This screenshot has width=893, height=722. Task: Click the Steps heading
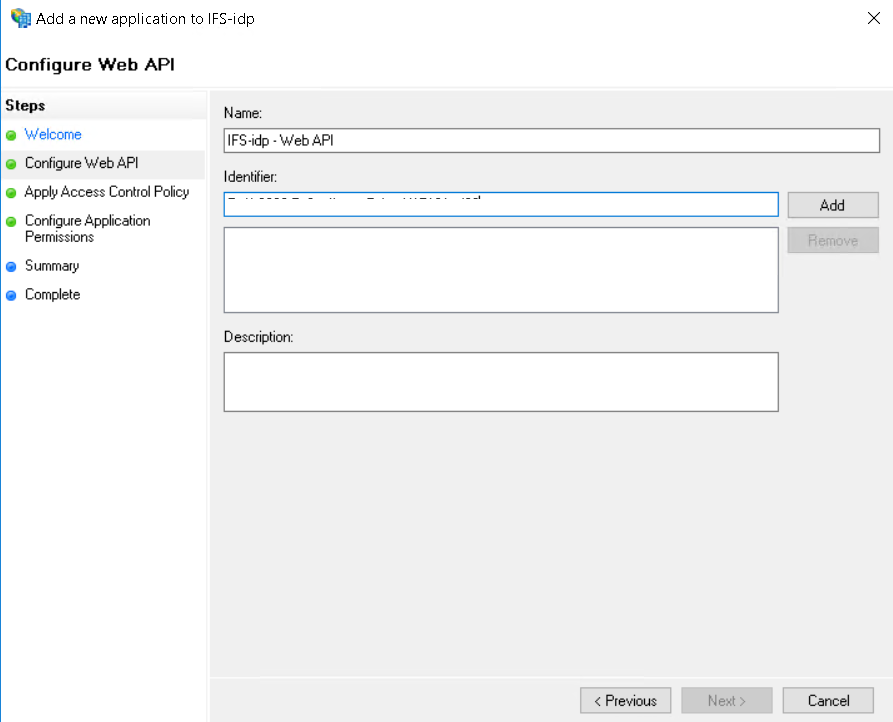(x=25, y=105)
